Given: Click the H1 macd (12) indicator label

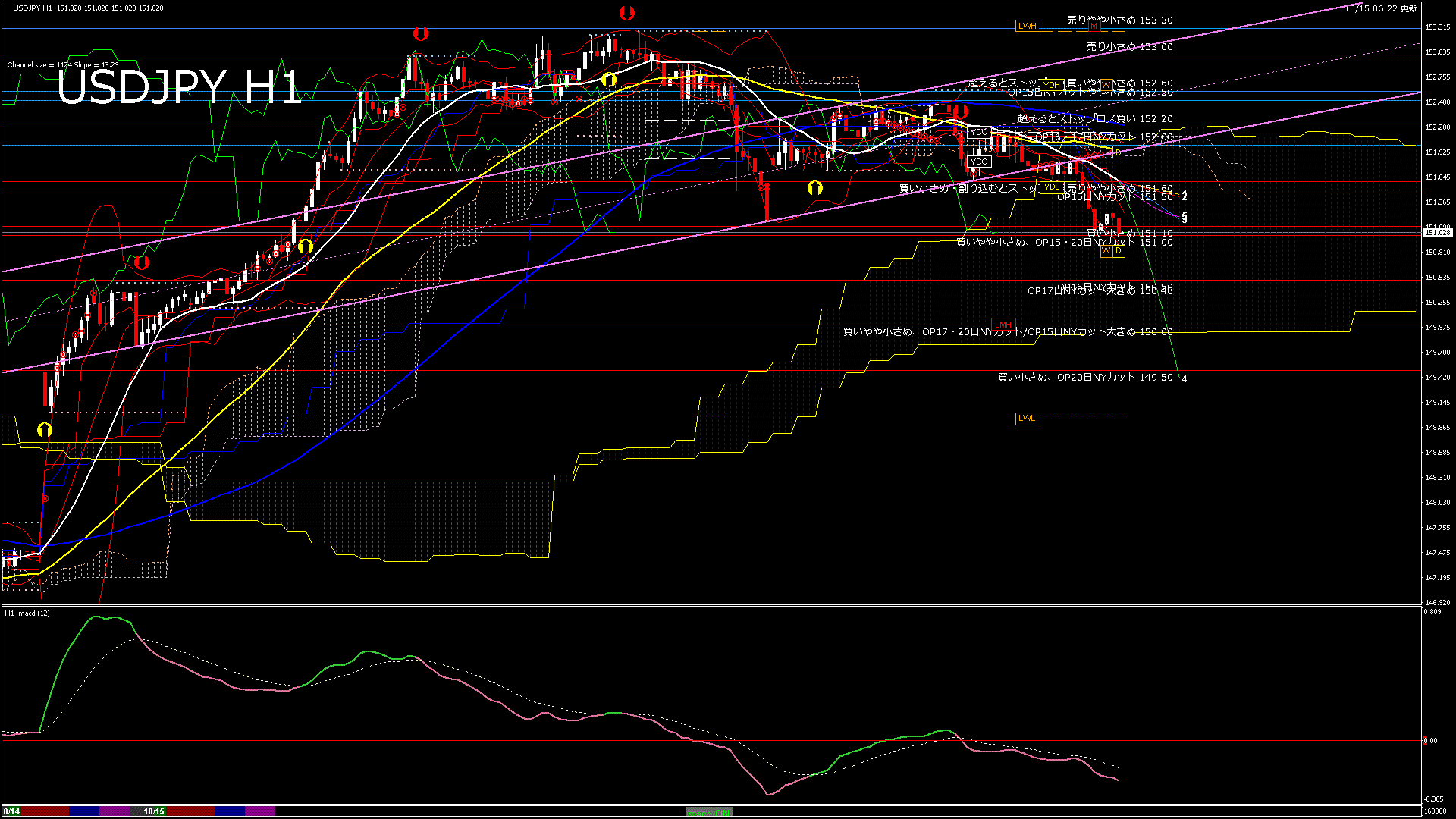Looking at the screenshot, I should [x=27, y=613].
